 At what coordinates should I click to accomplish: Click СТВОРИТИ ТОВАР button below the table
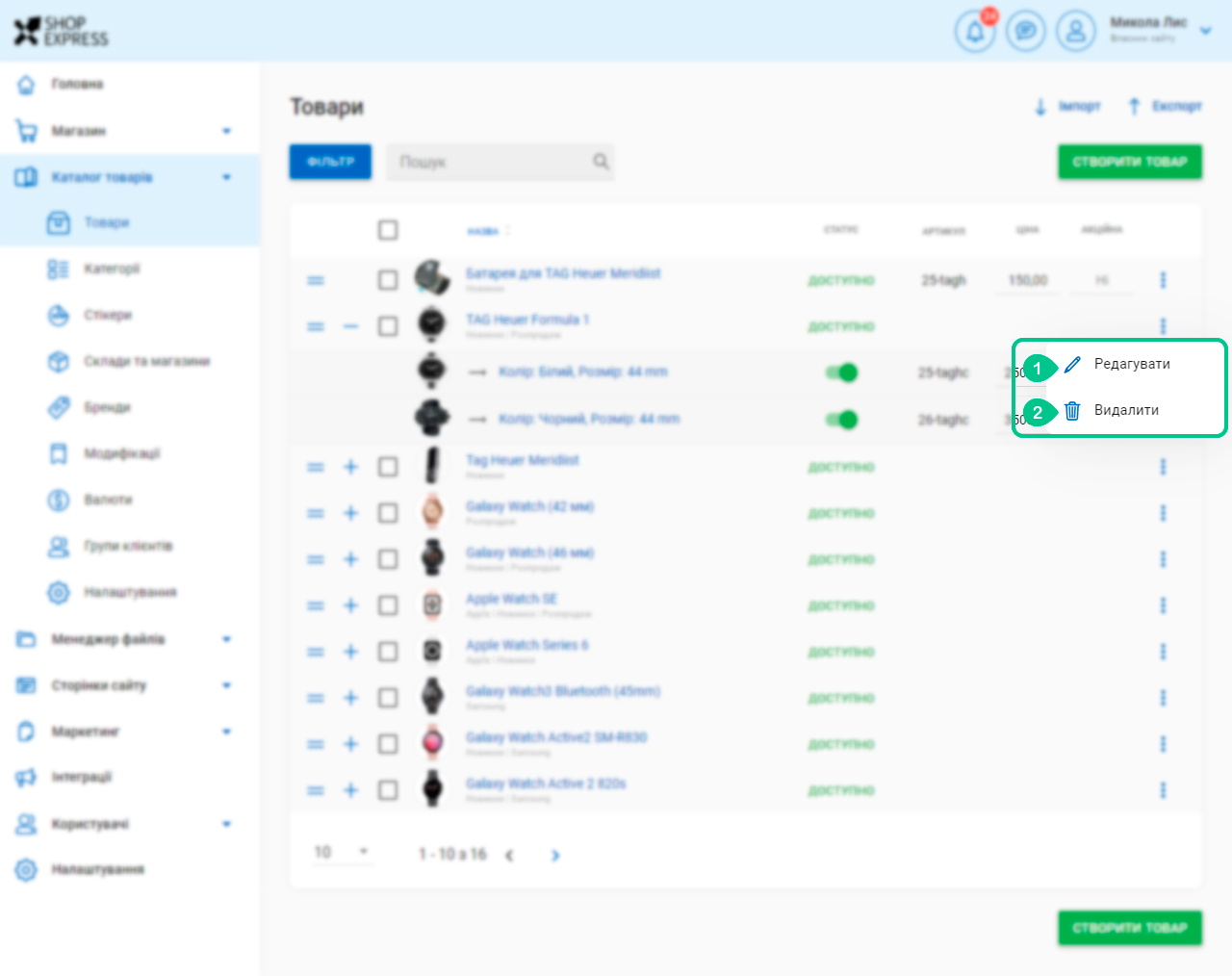[x=1130, y=928]
